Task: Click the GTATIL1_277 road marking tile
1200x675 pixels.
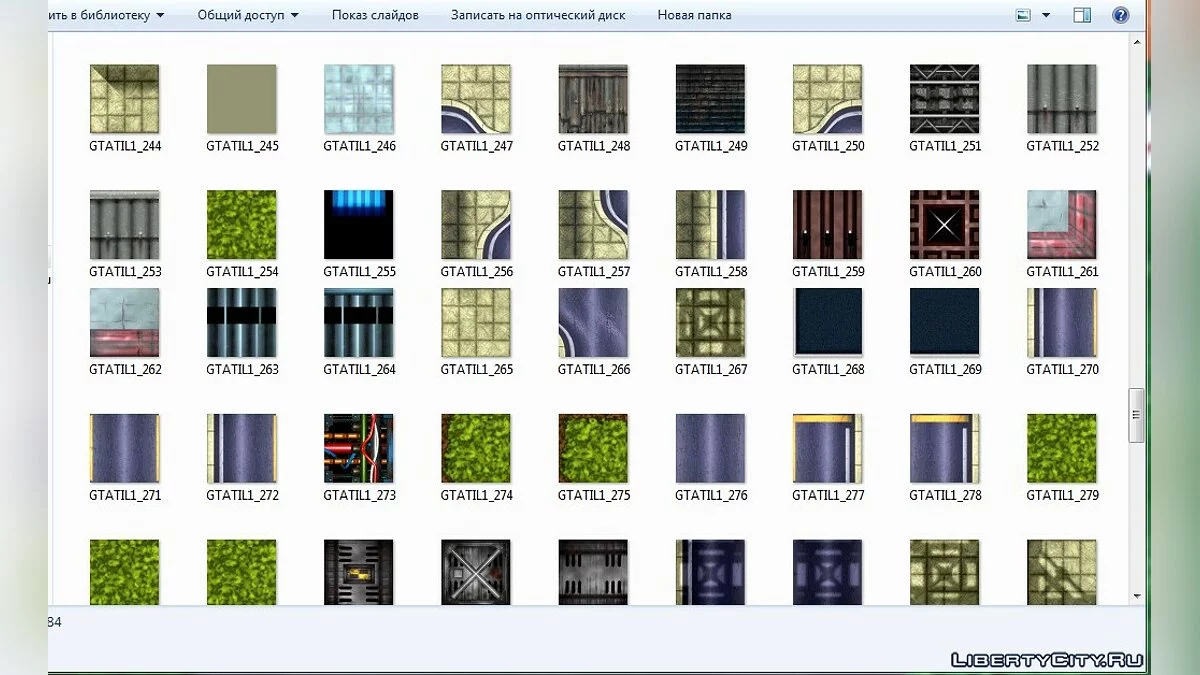Action: pyautogui.click(x=827, y=448)
